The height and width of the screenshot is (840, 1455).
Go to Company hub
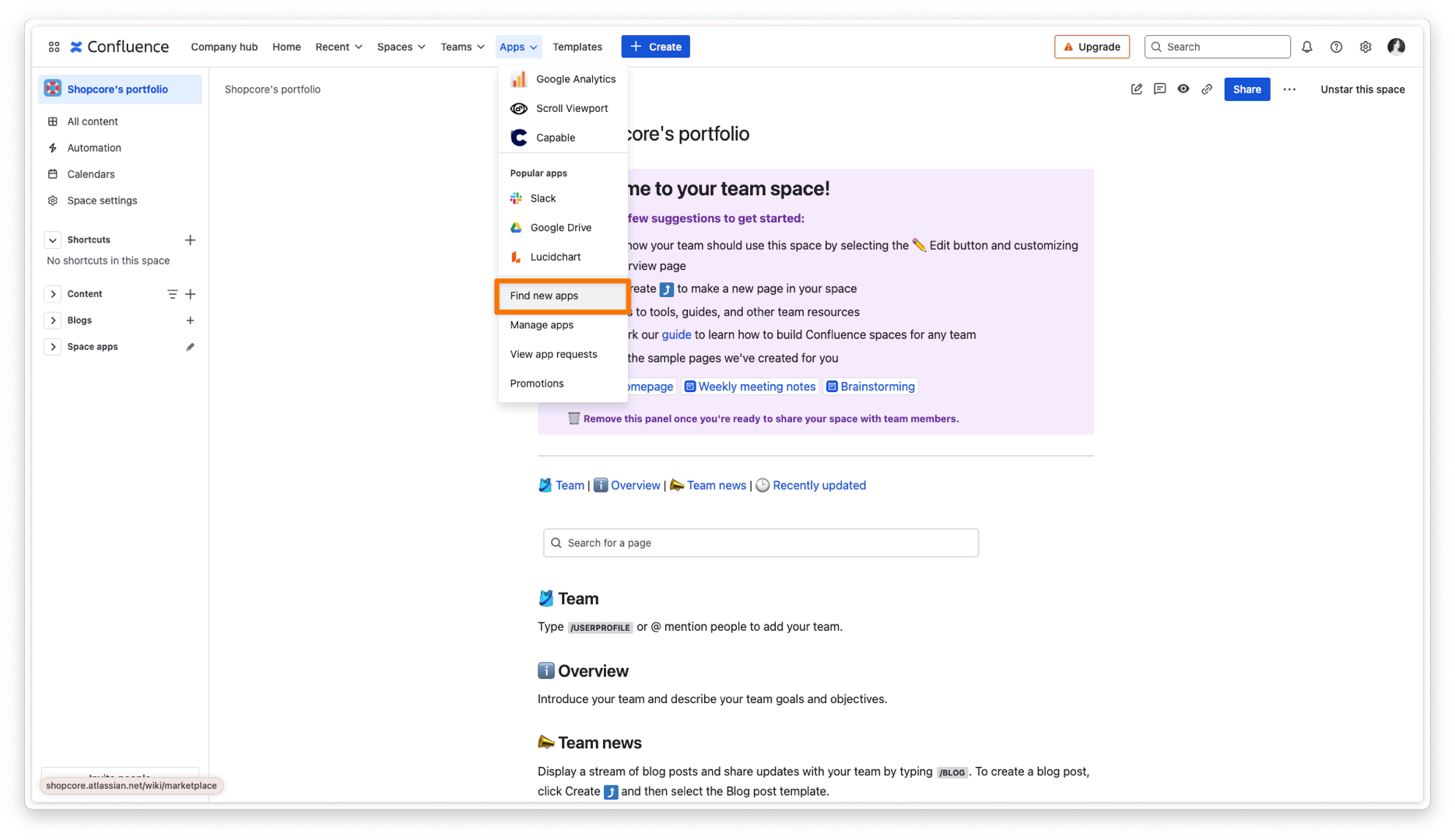224,47
